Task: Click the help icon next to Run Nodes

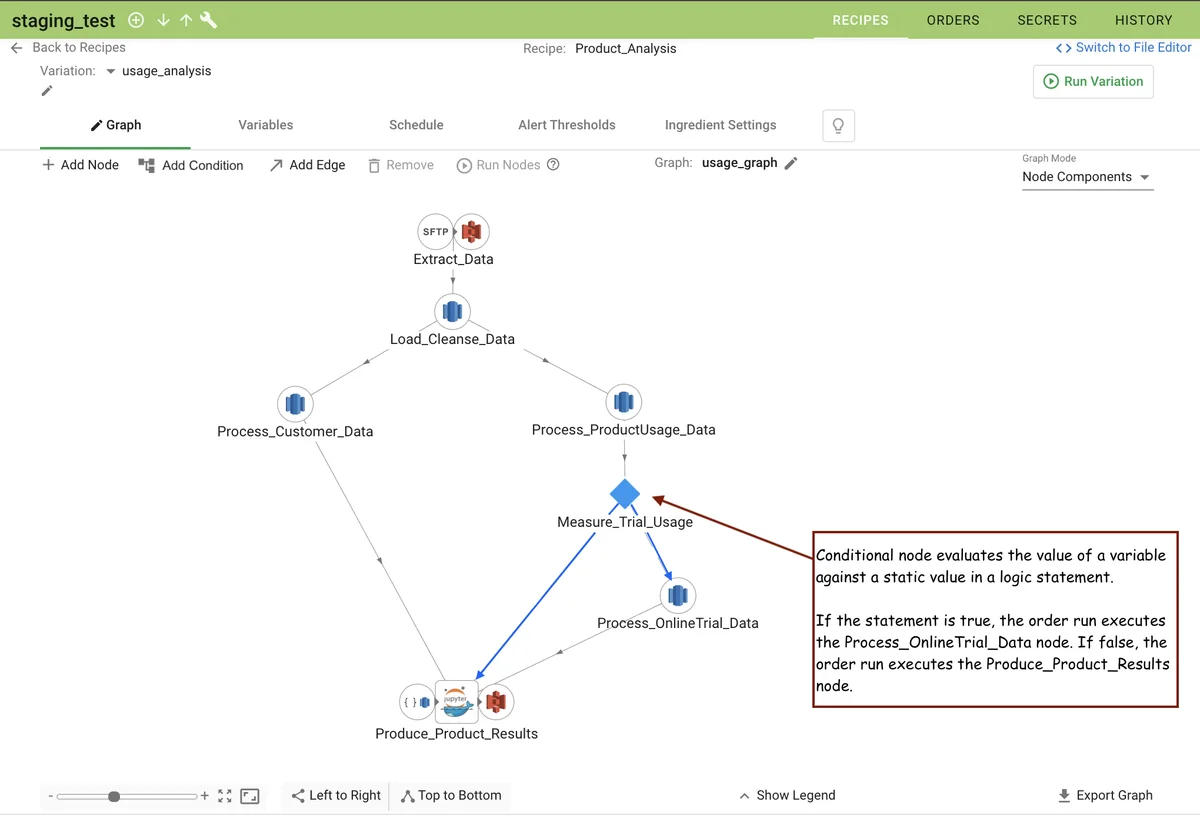Action: [553, 165]
